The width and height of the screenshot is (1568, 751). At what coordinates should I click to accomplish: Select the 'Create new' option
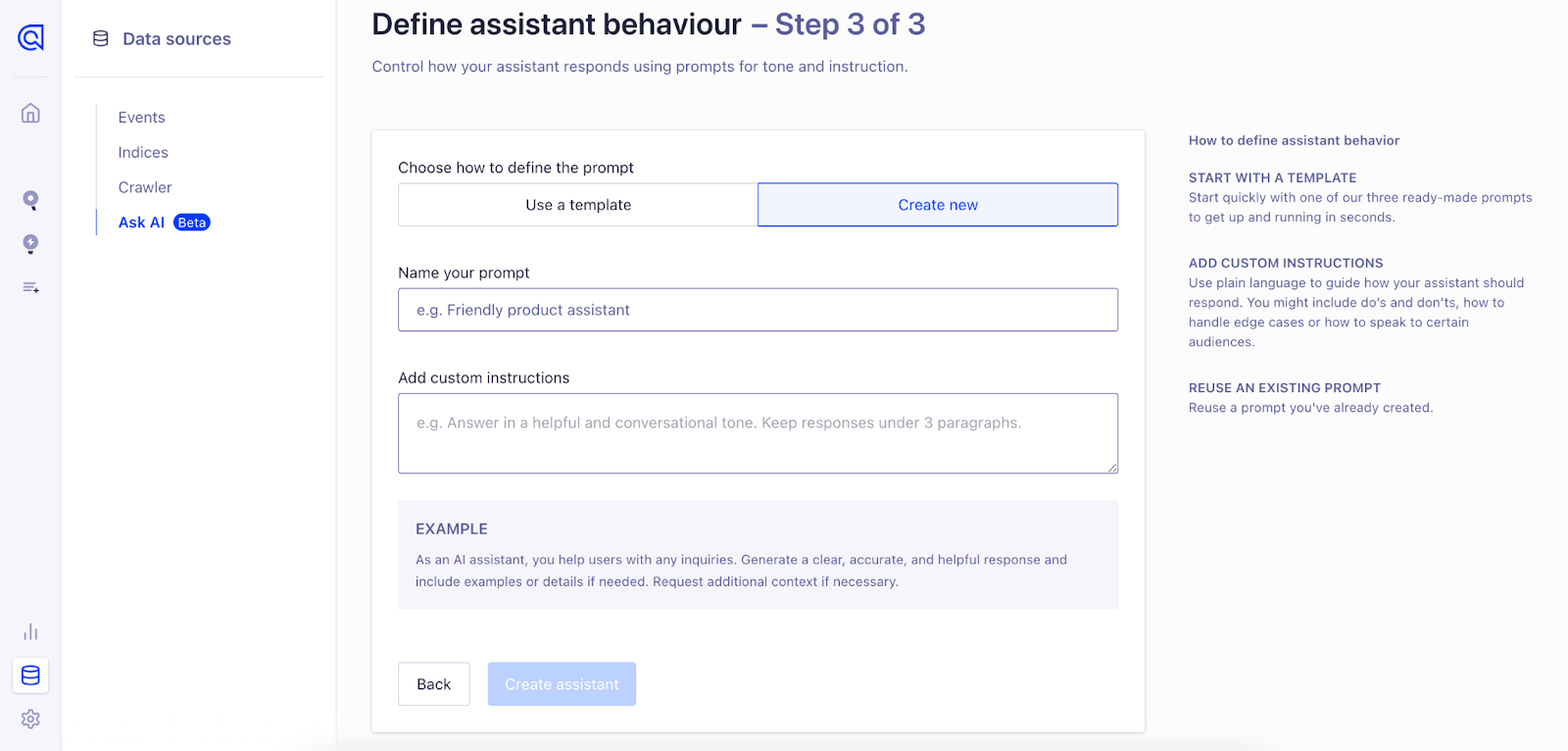[x=938, y=205]
